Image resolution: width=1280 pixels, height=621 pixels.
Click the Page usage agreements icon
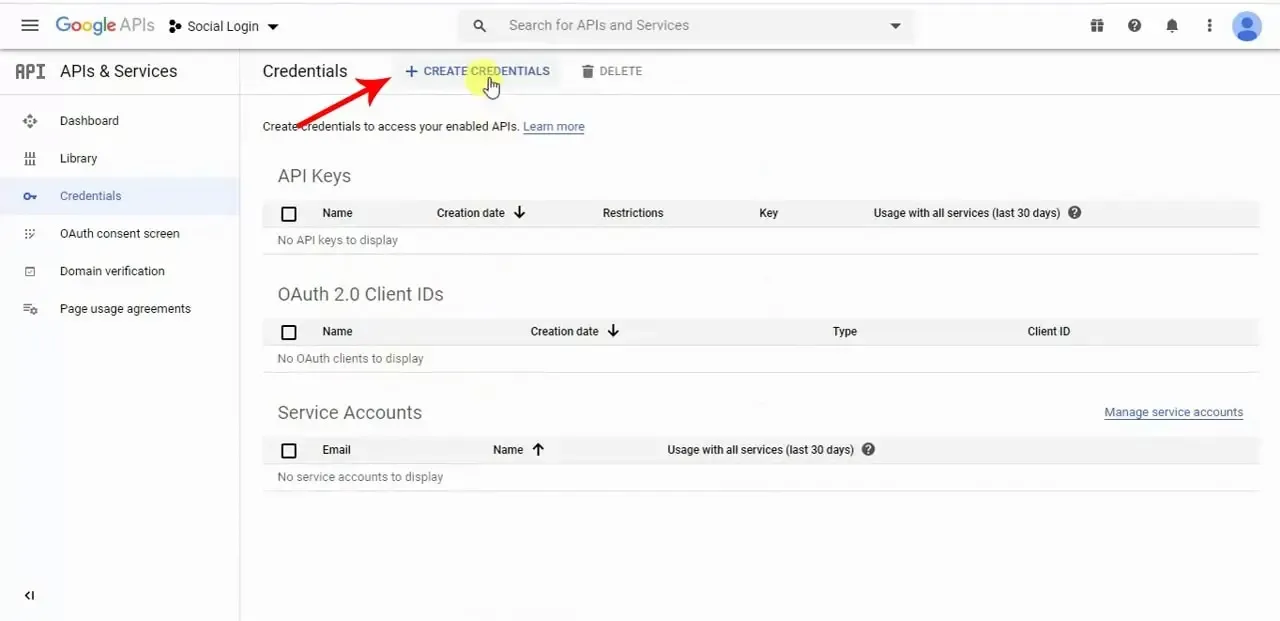pyautogui.click(x=30, y=309)
